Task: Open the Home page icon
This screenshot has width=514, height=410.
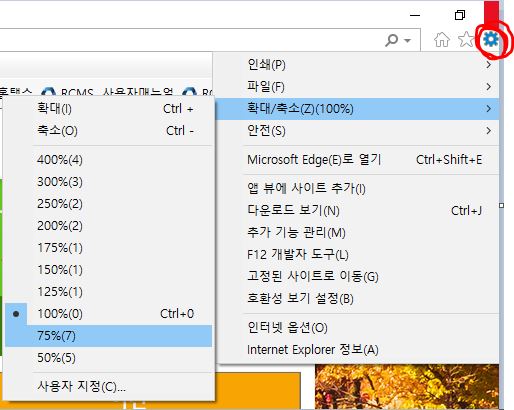Action: (442, 40)
